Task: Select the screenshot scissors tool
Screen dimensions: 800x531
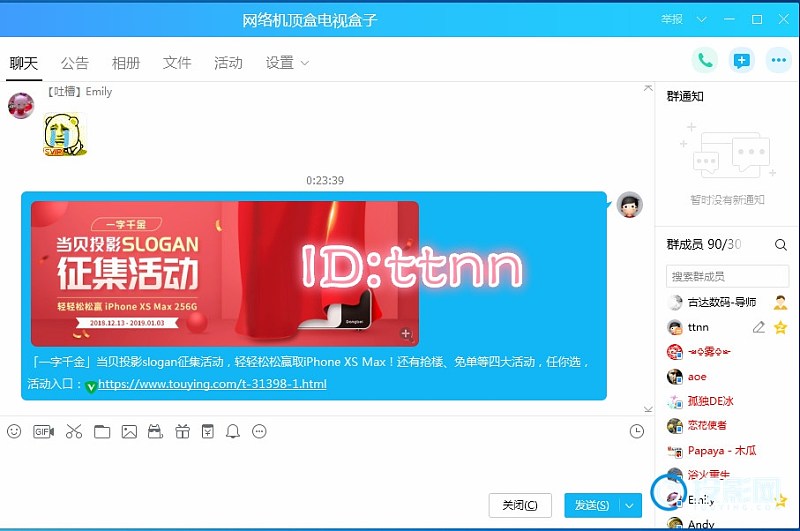Action: point(74,432)
